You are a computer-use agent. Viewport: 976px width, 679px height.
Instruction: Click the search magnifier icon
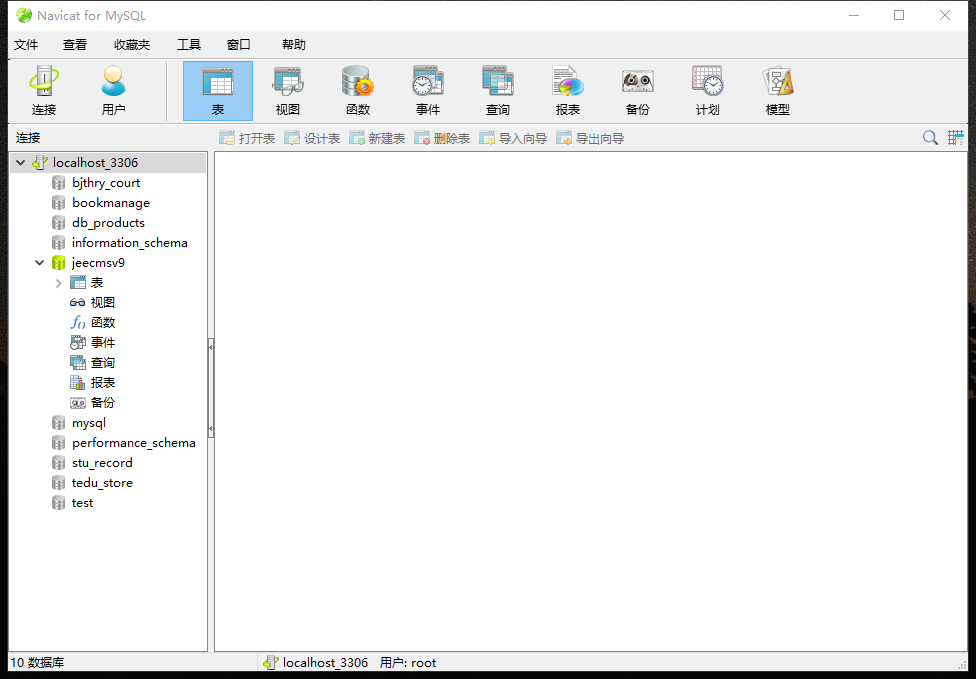coord(930,138)
